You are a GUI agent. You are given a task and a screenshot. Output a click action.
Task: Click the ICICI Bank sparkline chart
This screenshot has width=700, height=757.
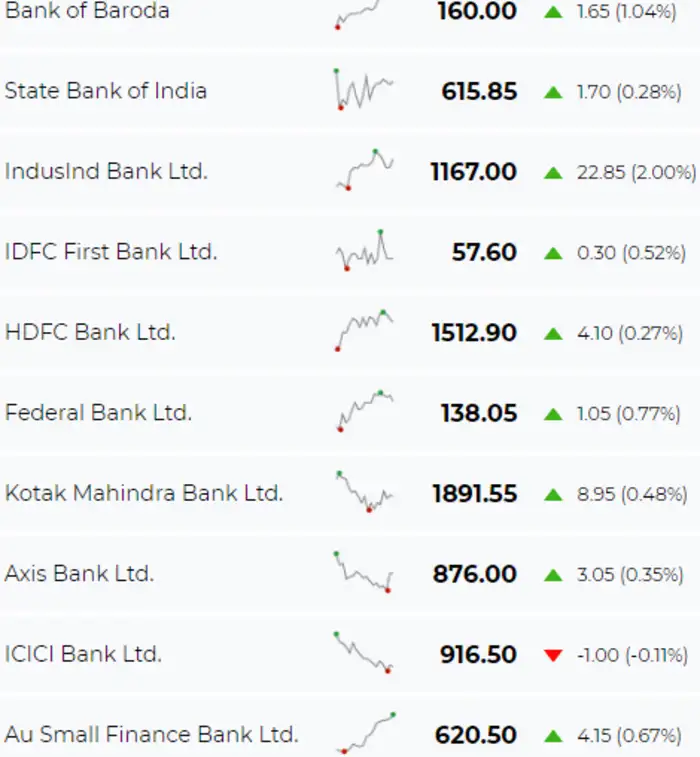pyautogui.click(x=363, y=652)
